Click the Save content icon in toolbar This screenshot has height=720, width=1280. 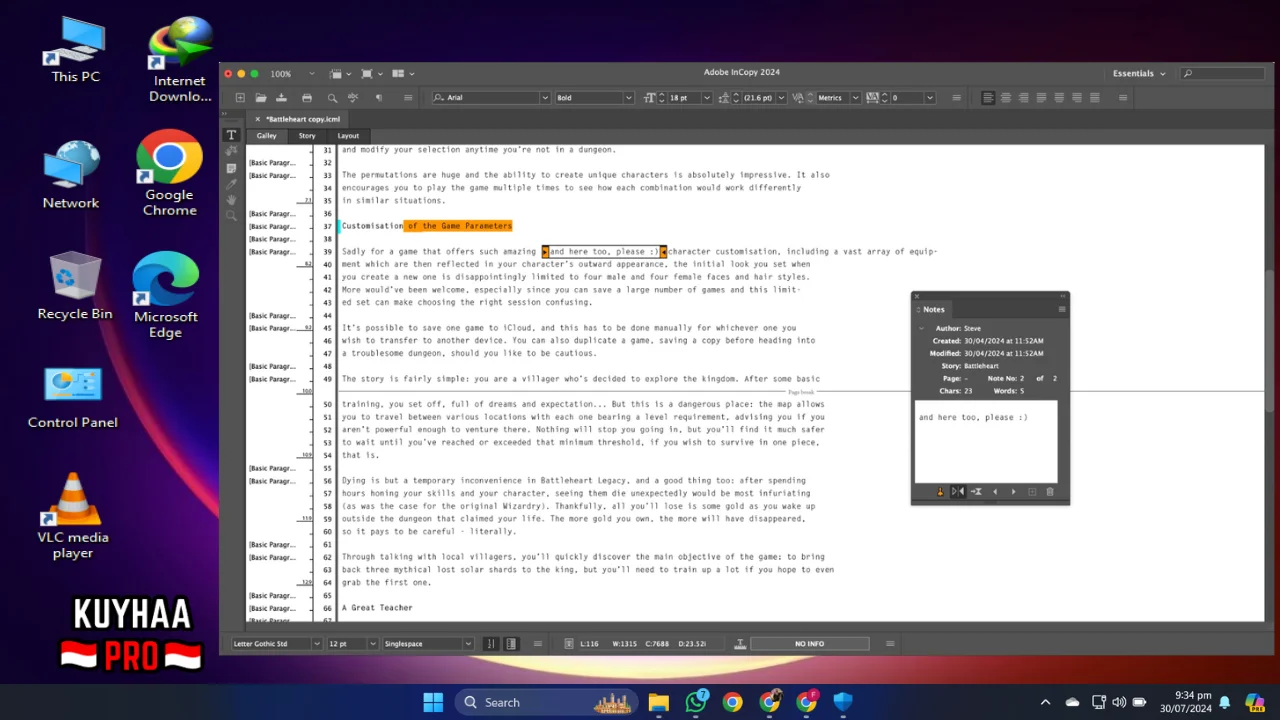pos(281,98)
